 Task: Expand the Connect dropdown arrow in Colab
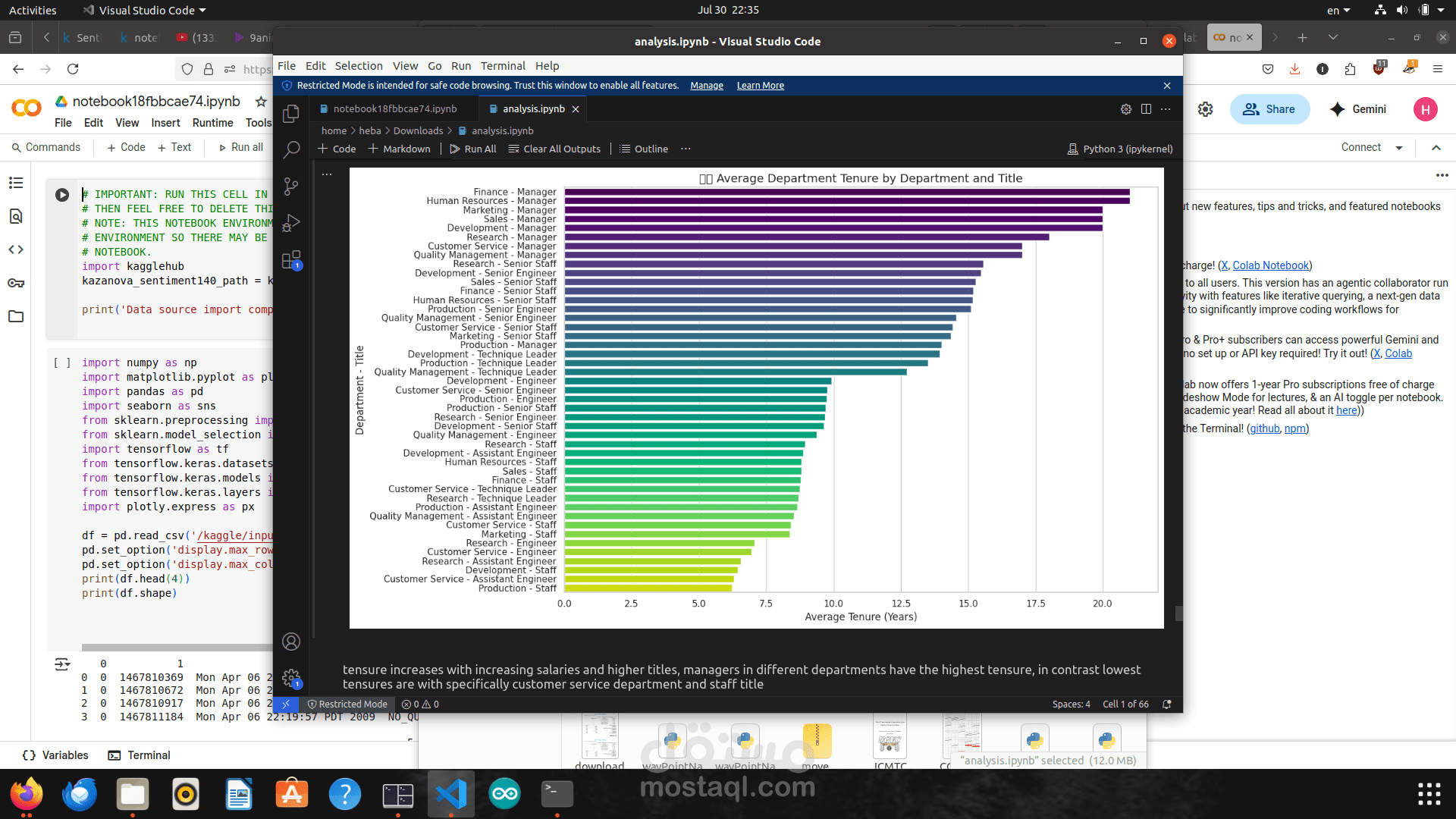[1399, 148]
